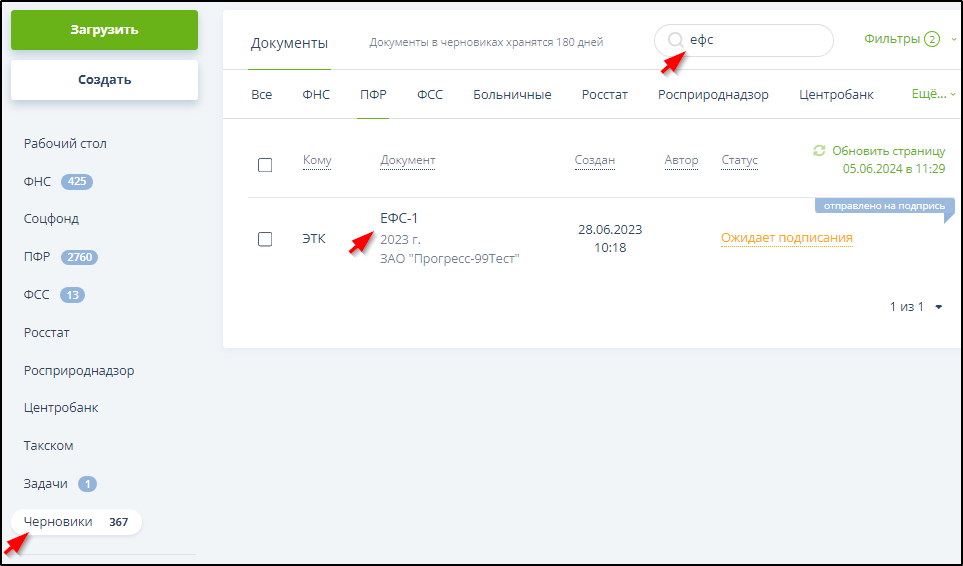This screenshot has width=963, height=566.
Task: Sort by the Создан column header
Action: pos(594,160)
